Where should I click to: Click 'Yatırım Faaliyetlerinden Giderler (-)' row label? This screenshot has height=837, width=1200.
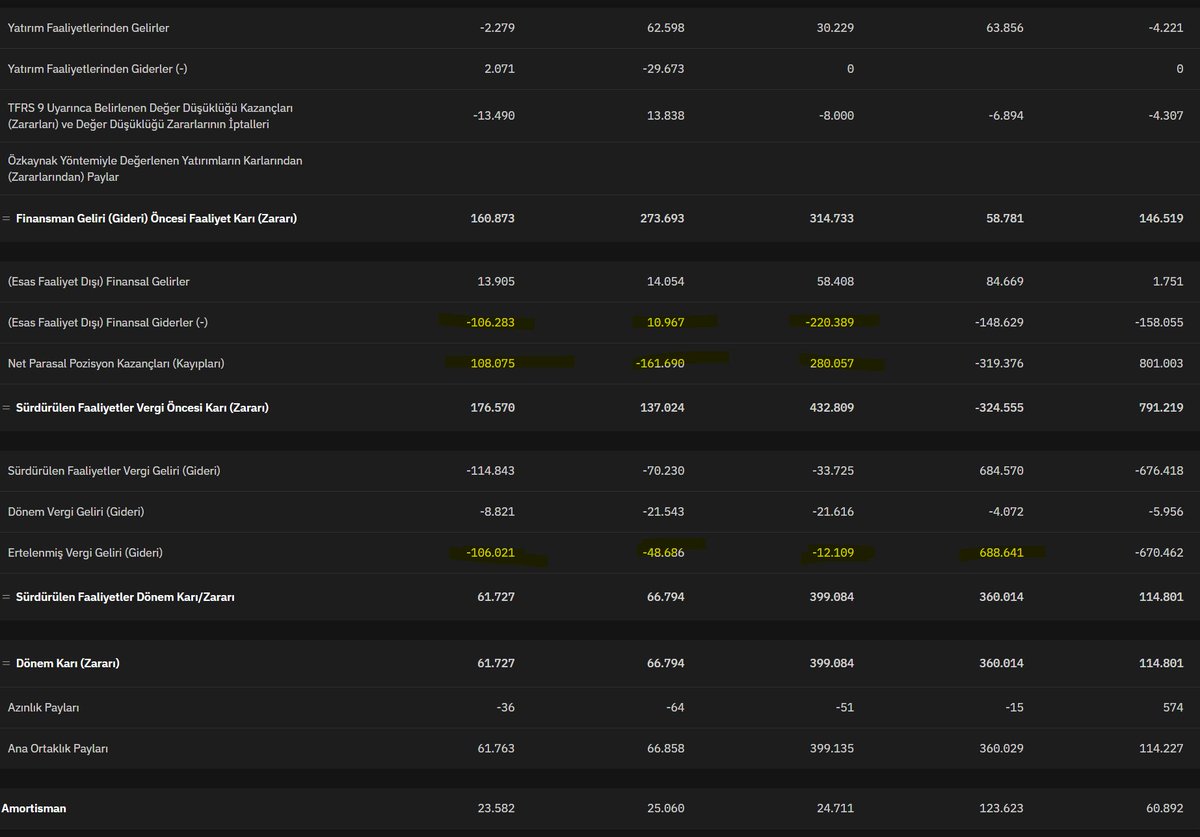pyautogui.click(x=97, y=69)
